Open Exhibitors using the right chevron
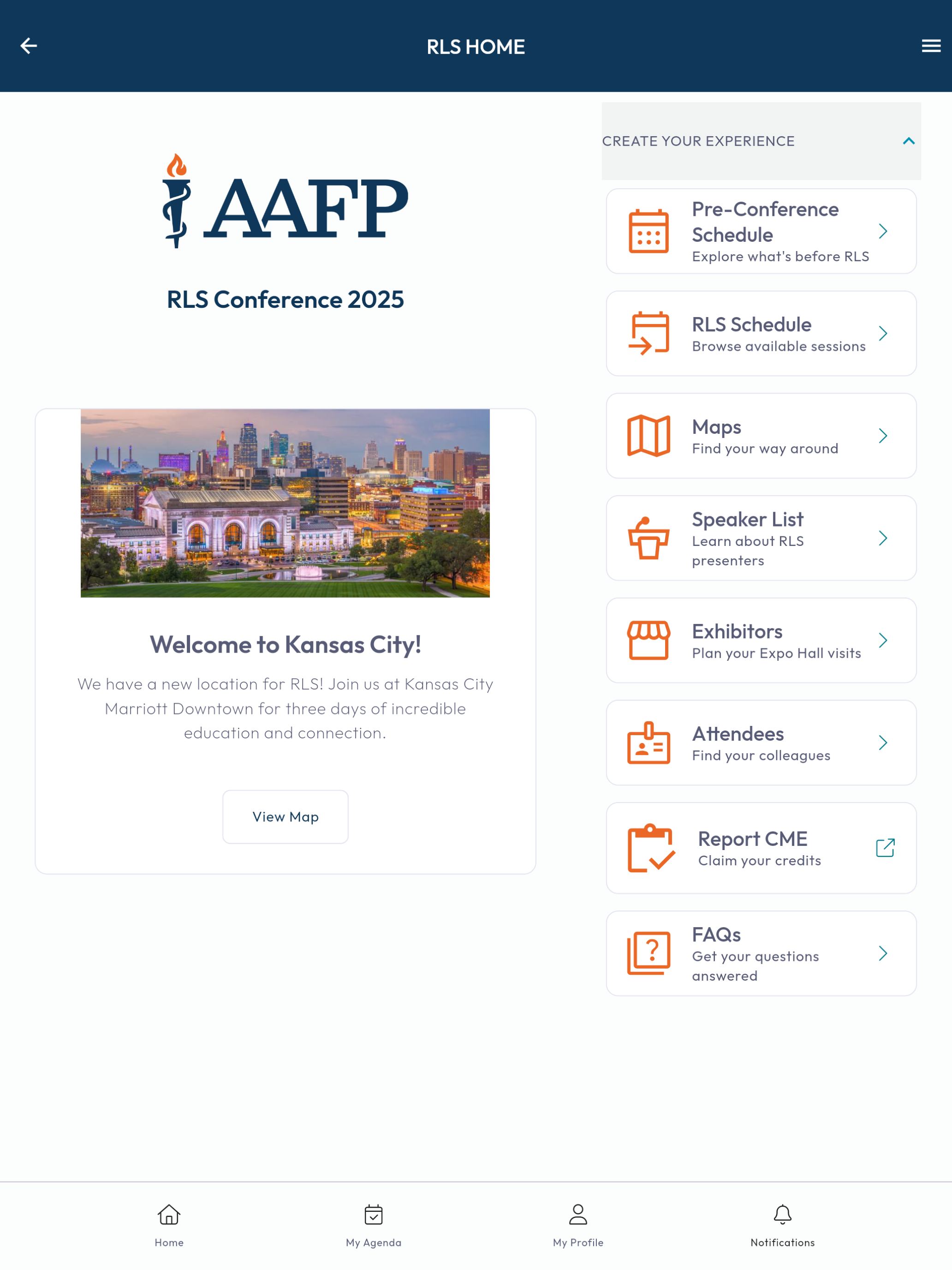 (882, 640)
